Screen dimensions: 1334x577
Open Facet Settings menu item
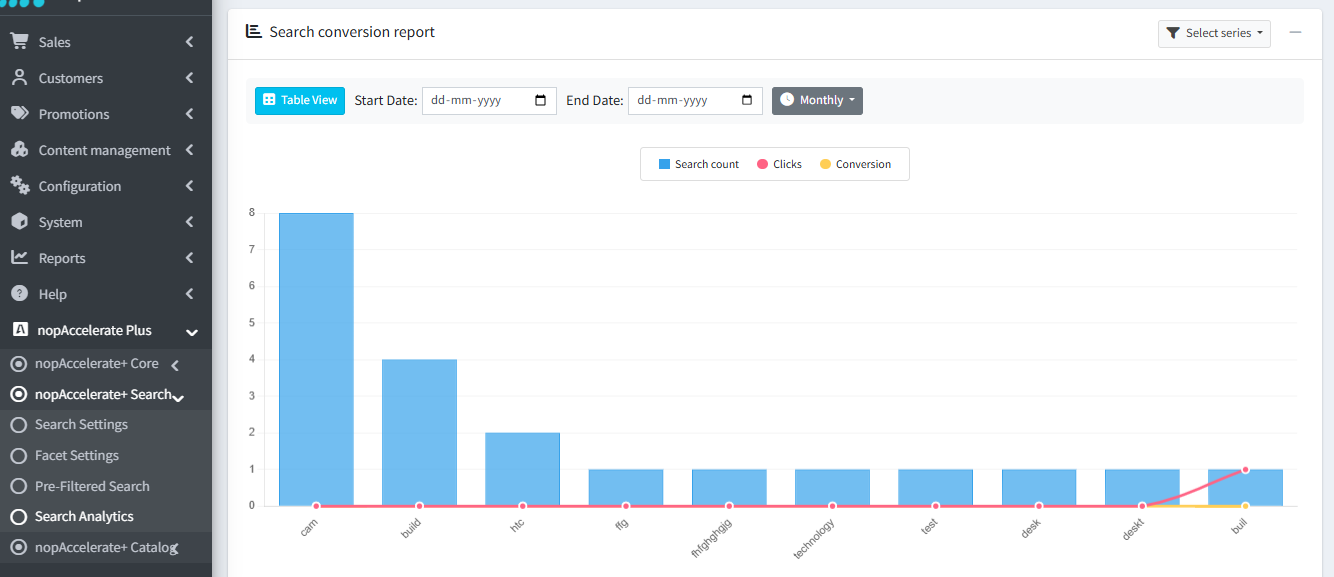point(77,456)
